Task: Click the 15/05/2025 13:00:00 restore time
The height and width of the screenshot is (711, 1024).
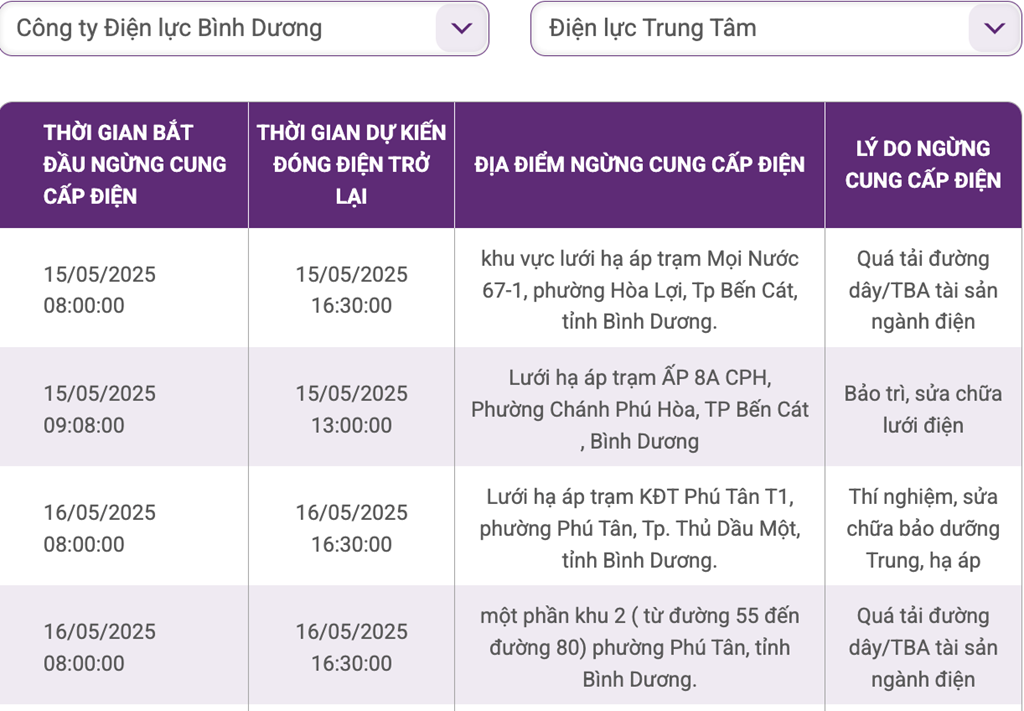Action: pyautogui.click(x=351, y=409)
